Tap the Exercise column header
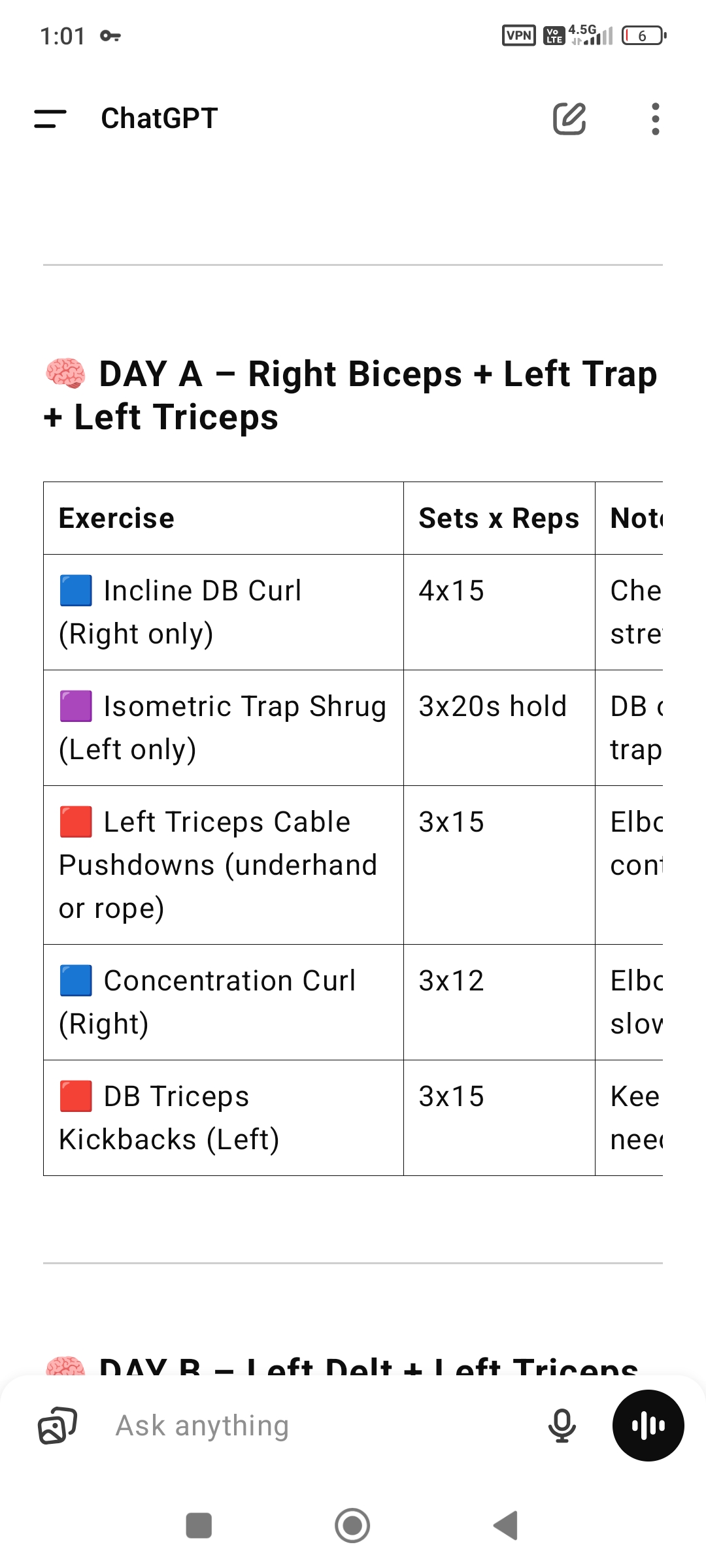Image resolution: width=706 pixels, height=1568 pixels. pos(224,518)
